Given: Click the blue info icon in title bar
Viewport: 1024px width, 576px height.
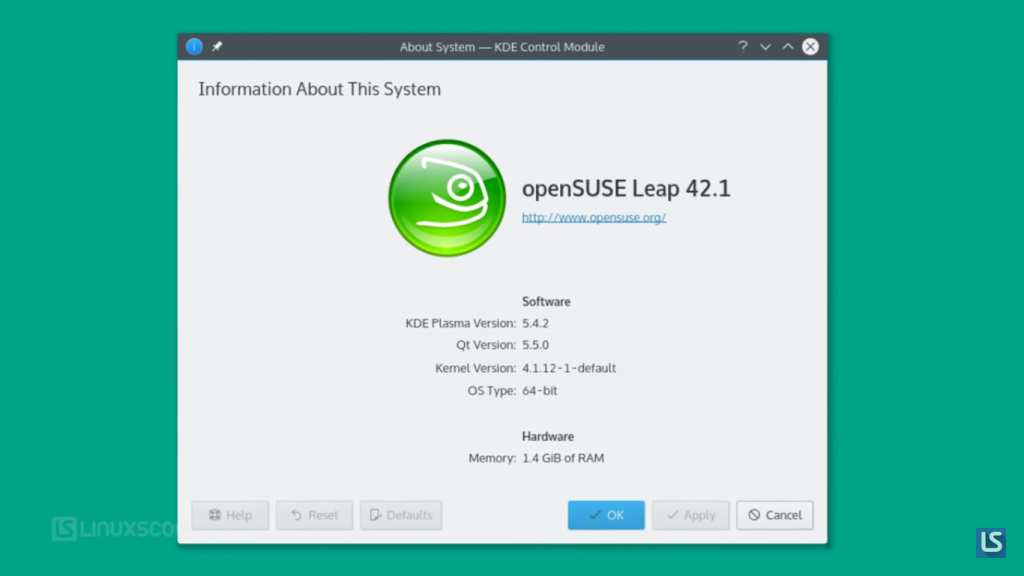Looking at the screenshot, I should tap(194, 46).
